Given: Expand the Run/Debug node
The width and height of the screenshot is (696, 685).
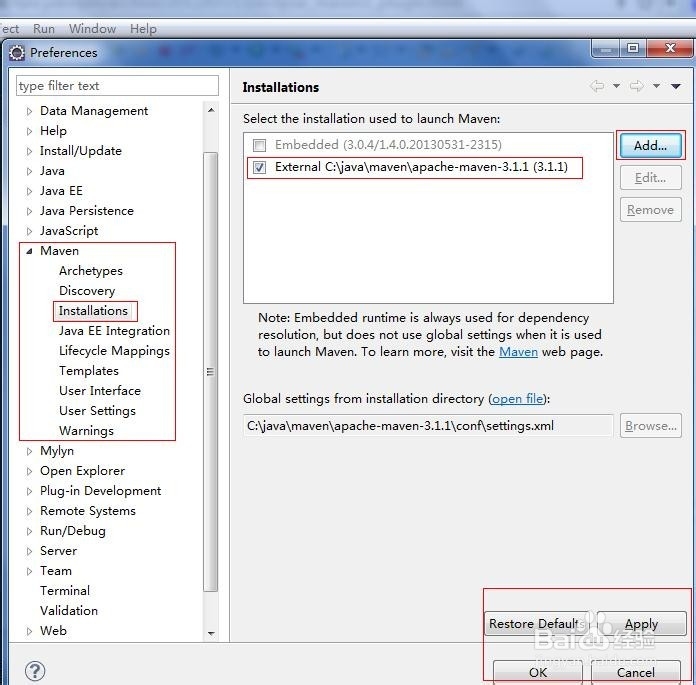Looking at the screenshot, I should click(29, 531).
